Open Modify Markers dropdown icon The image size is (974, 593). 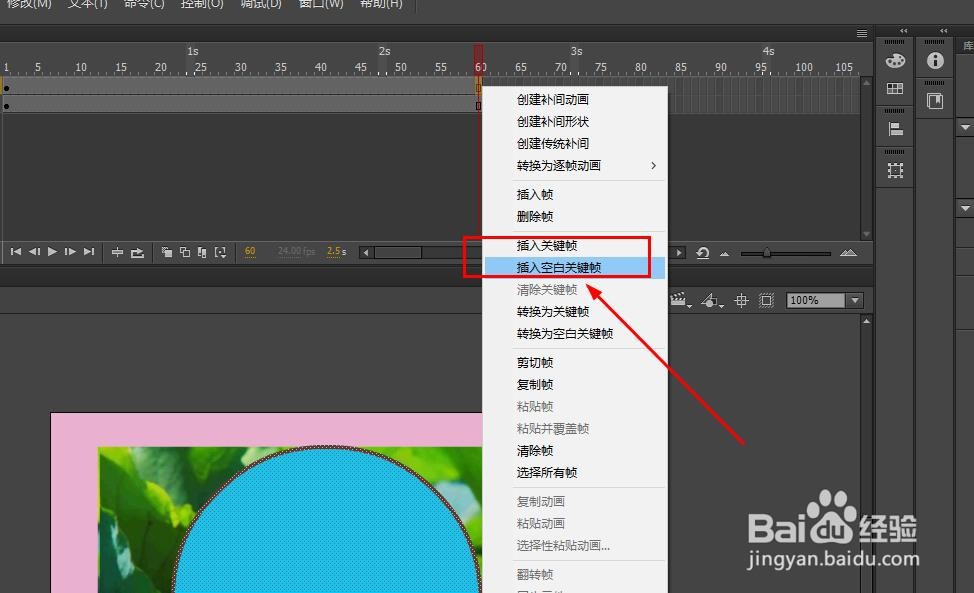pos(220,251)
